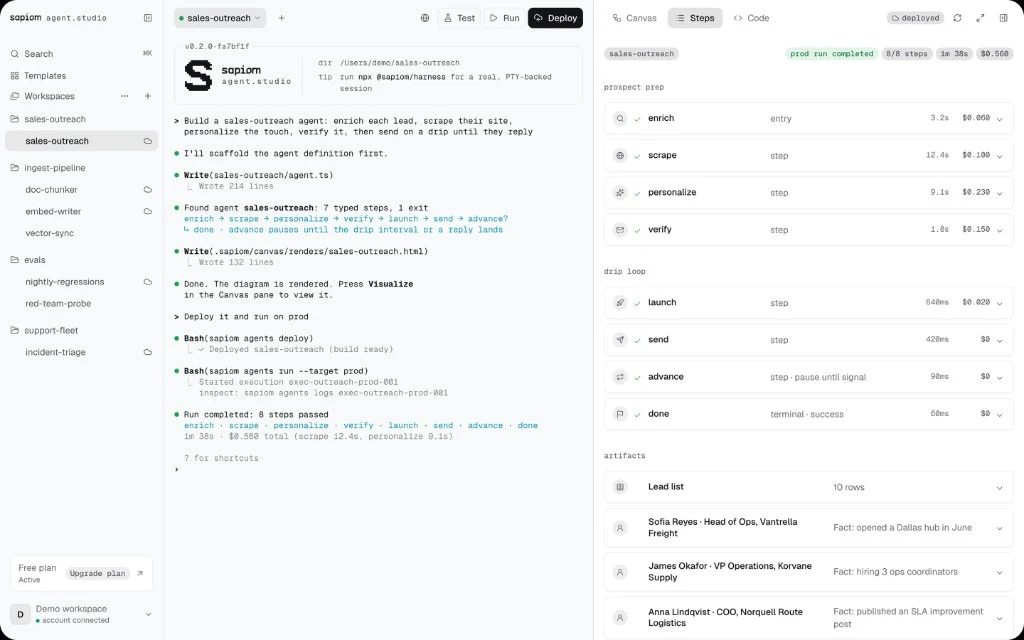Viewport: 1024px width, 640px height.
Task: Click cloud icon beside incident-triage
Action: (148, 352)
